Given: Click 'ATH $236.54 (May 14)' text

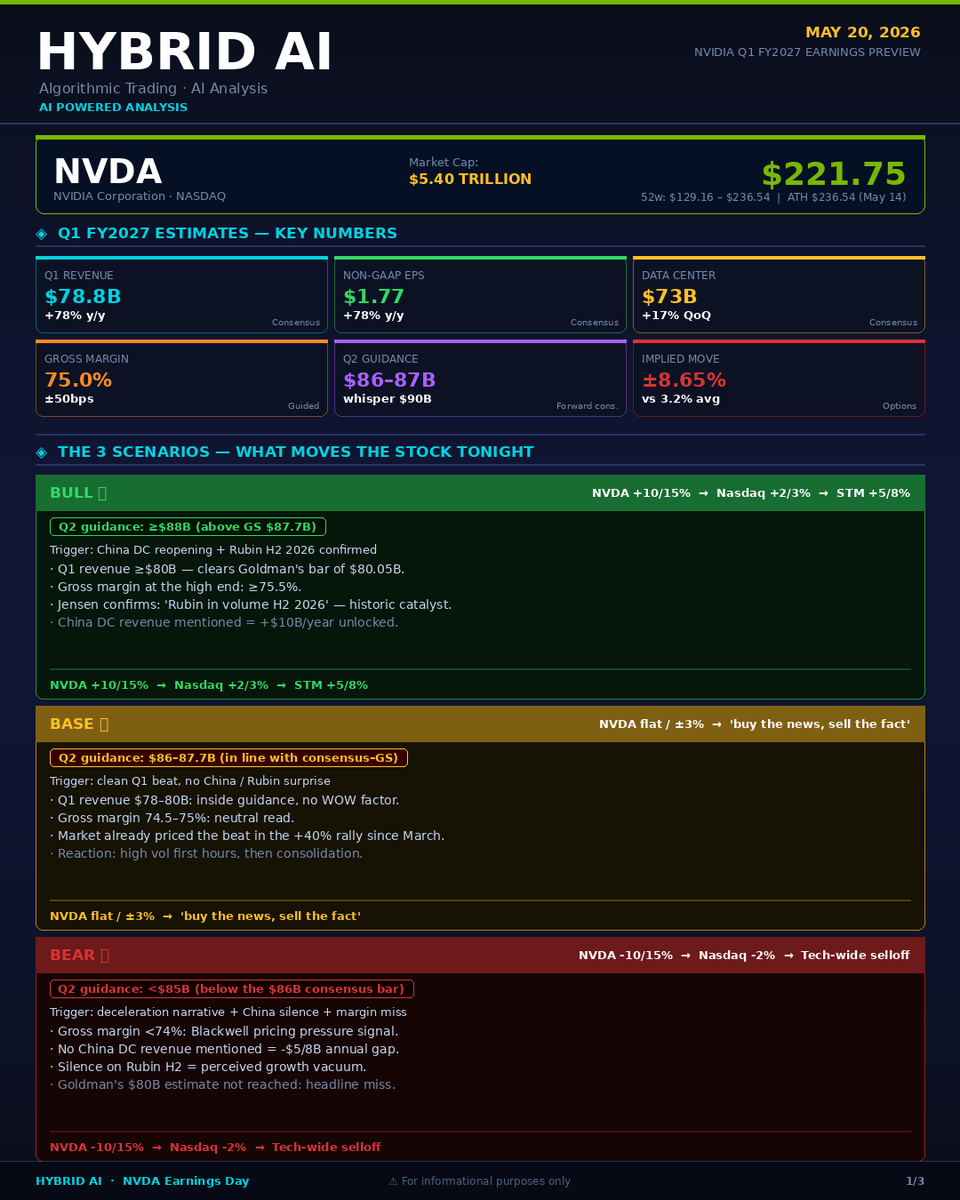Looking at the screenshot, I should pyautogui.click(x=847, y=198).
